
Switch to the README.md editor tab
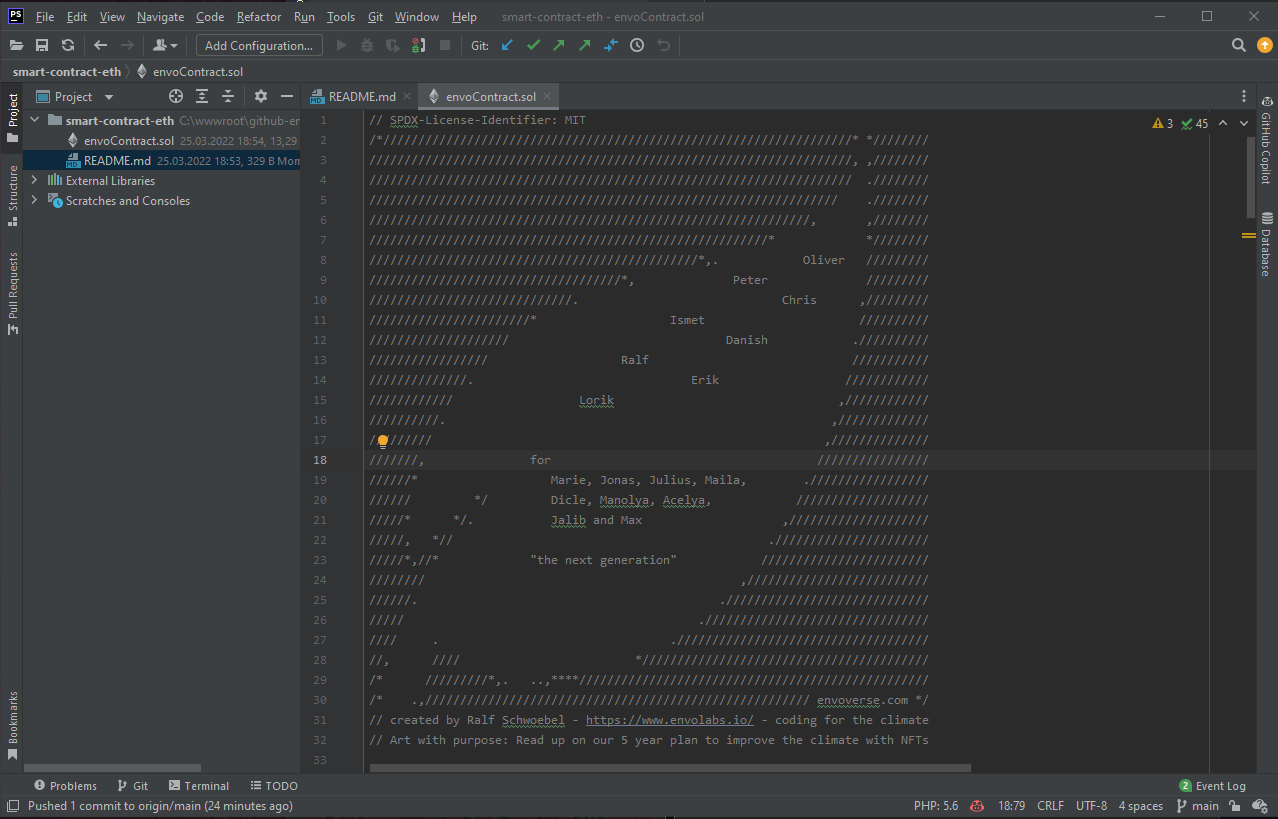361,97
